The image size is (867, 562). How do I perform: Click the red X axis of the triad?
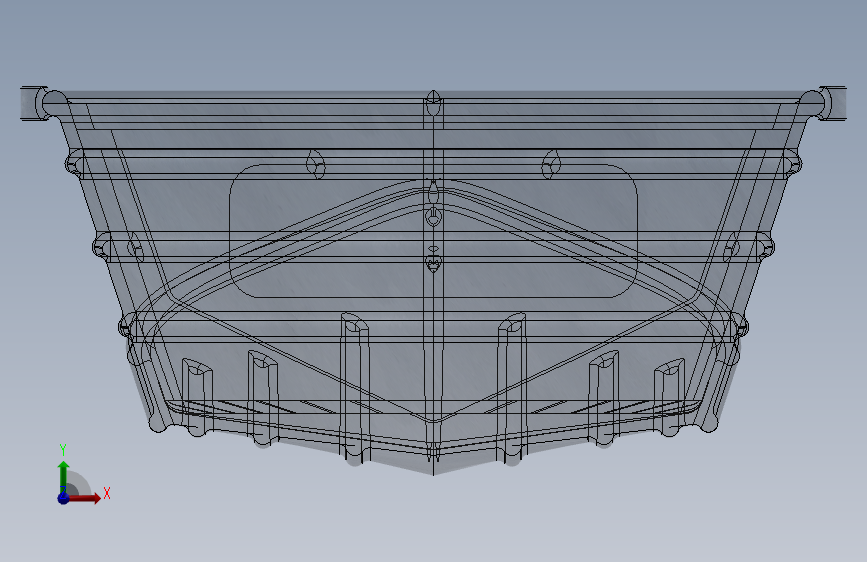point(84,498)
